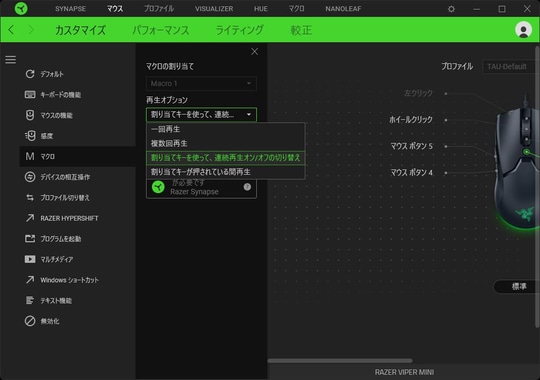Click the デフォルト reset icon
This screenshot has width=540, height=380.
tap(30, 74)
